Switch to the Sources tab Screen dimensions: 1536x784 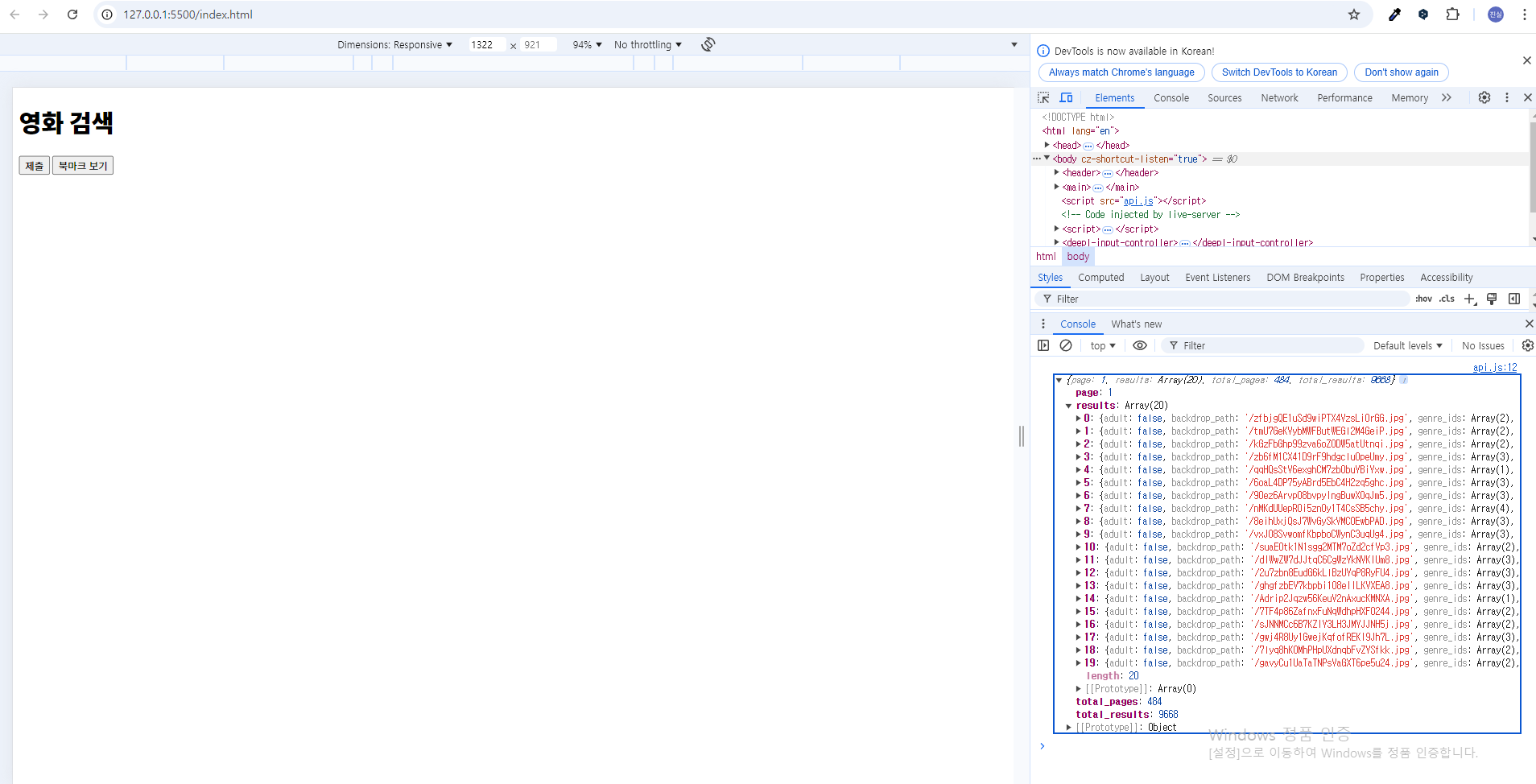(x=1224, y=97)
